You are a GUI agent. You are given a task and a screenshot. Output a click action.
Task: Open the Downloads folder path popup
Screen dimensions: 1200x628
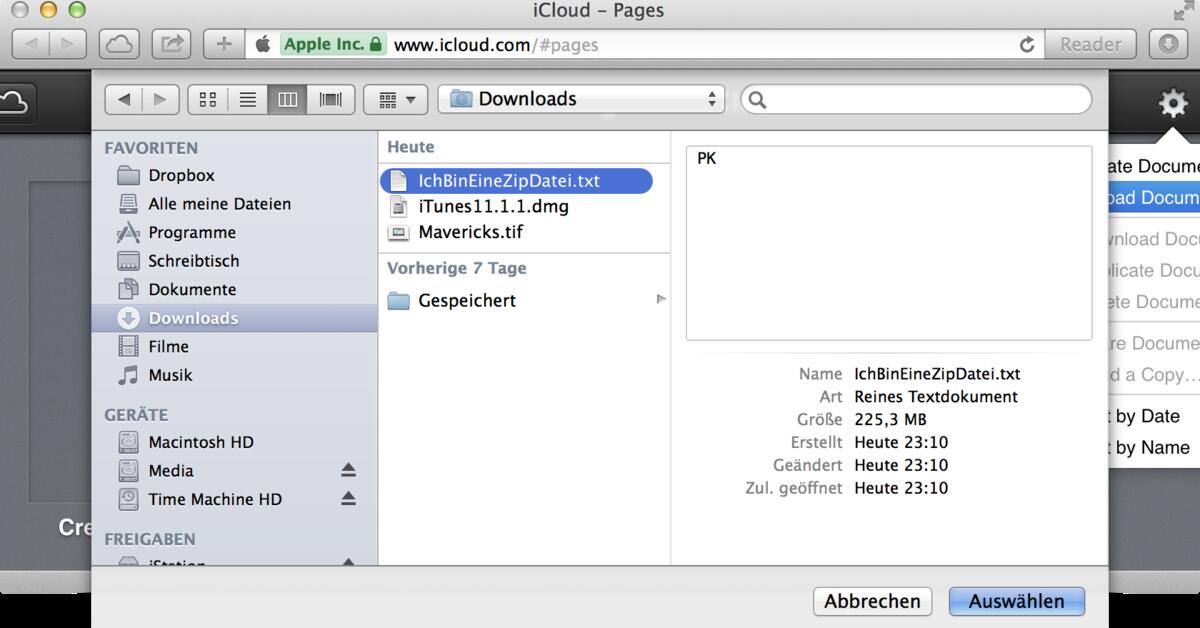pos(581,99)
